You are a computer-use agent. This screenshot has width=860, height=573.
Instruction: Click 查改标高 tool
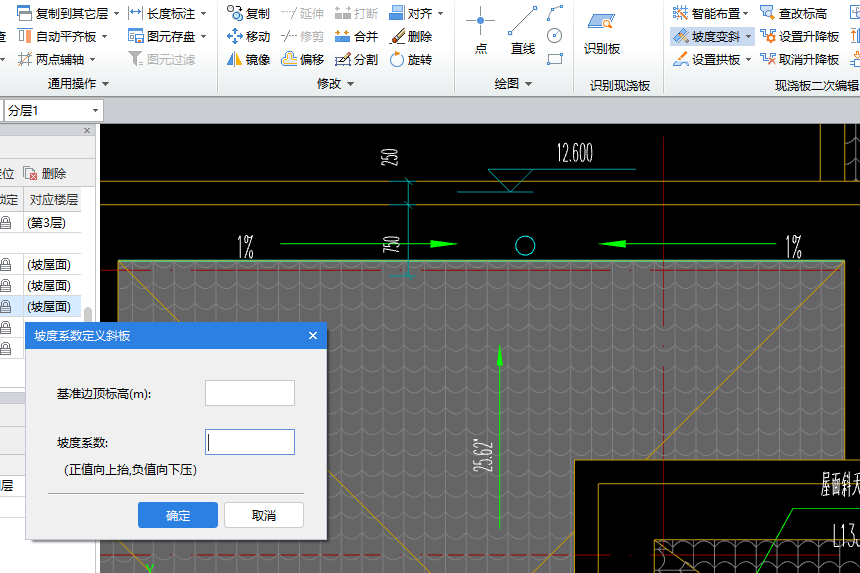coord(793,13)
